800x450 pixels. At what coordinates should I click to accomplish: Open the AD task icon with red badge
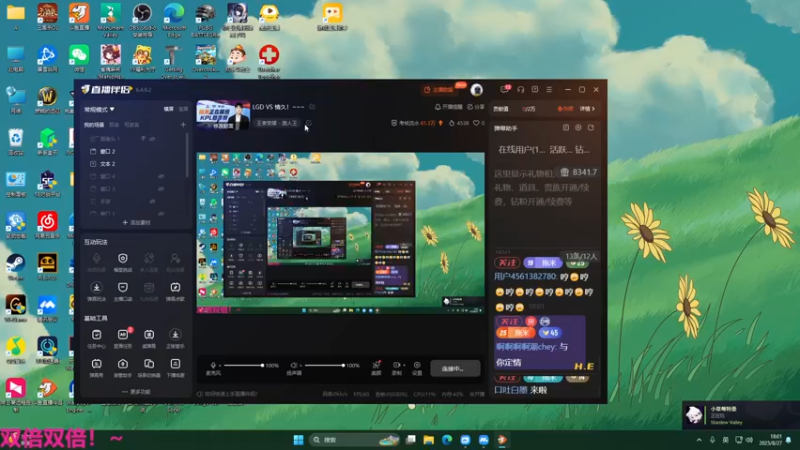[x=123, y=335]
